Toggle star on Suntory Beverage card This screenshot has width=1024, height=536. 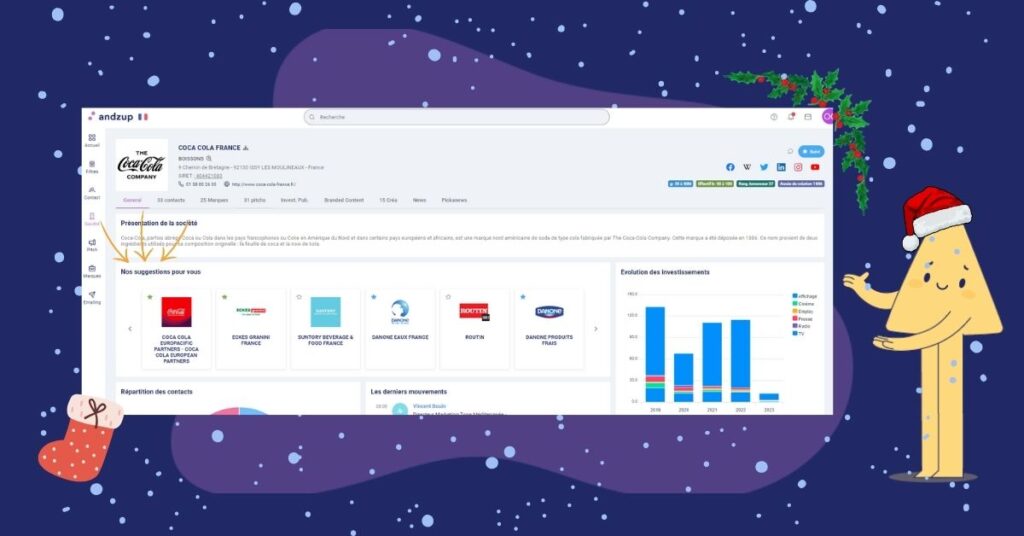tap(299, 297)
